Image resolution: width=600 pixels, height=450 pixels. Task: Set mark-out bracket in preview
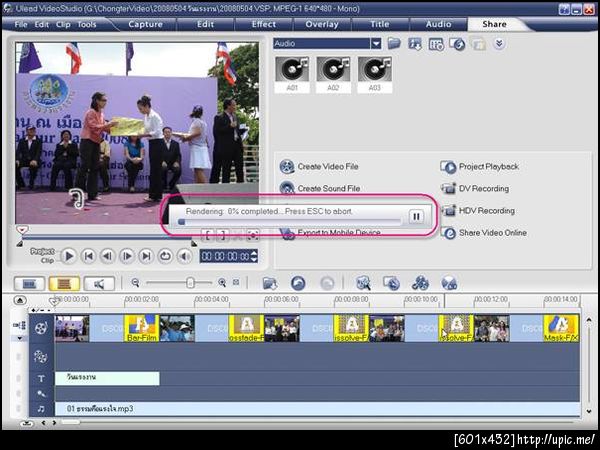(x=222, y=235)
